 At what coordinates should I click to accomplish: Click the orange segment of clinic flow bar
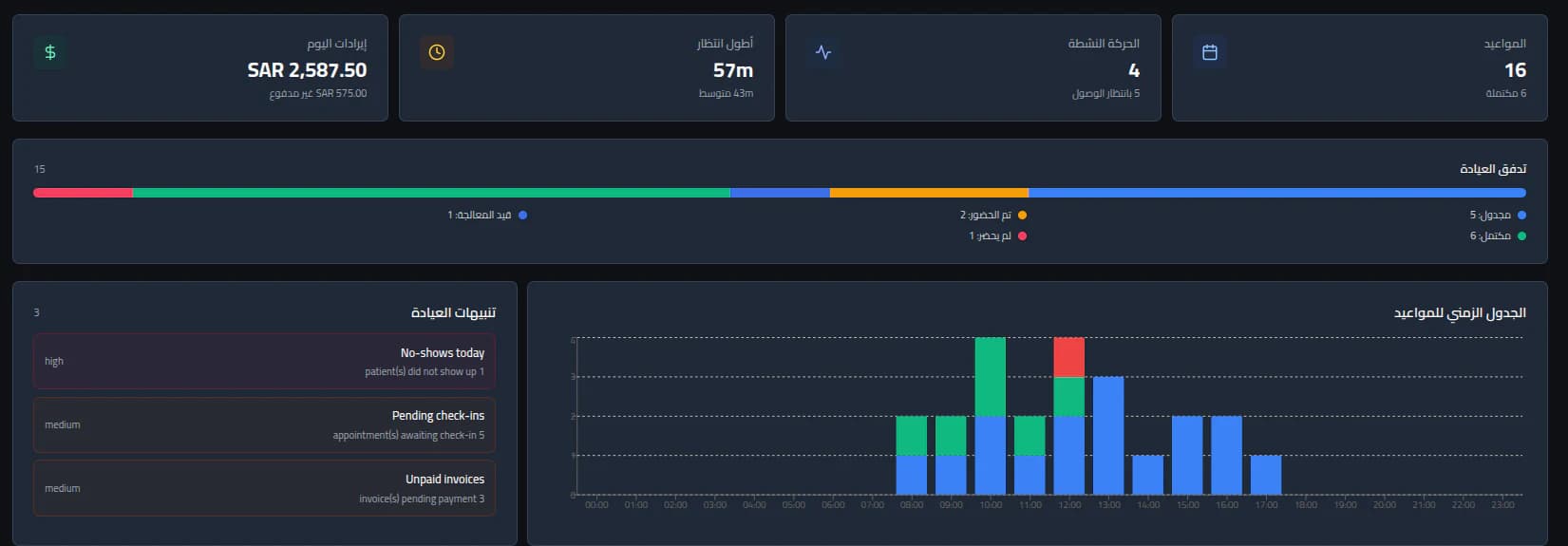point(929,193)
